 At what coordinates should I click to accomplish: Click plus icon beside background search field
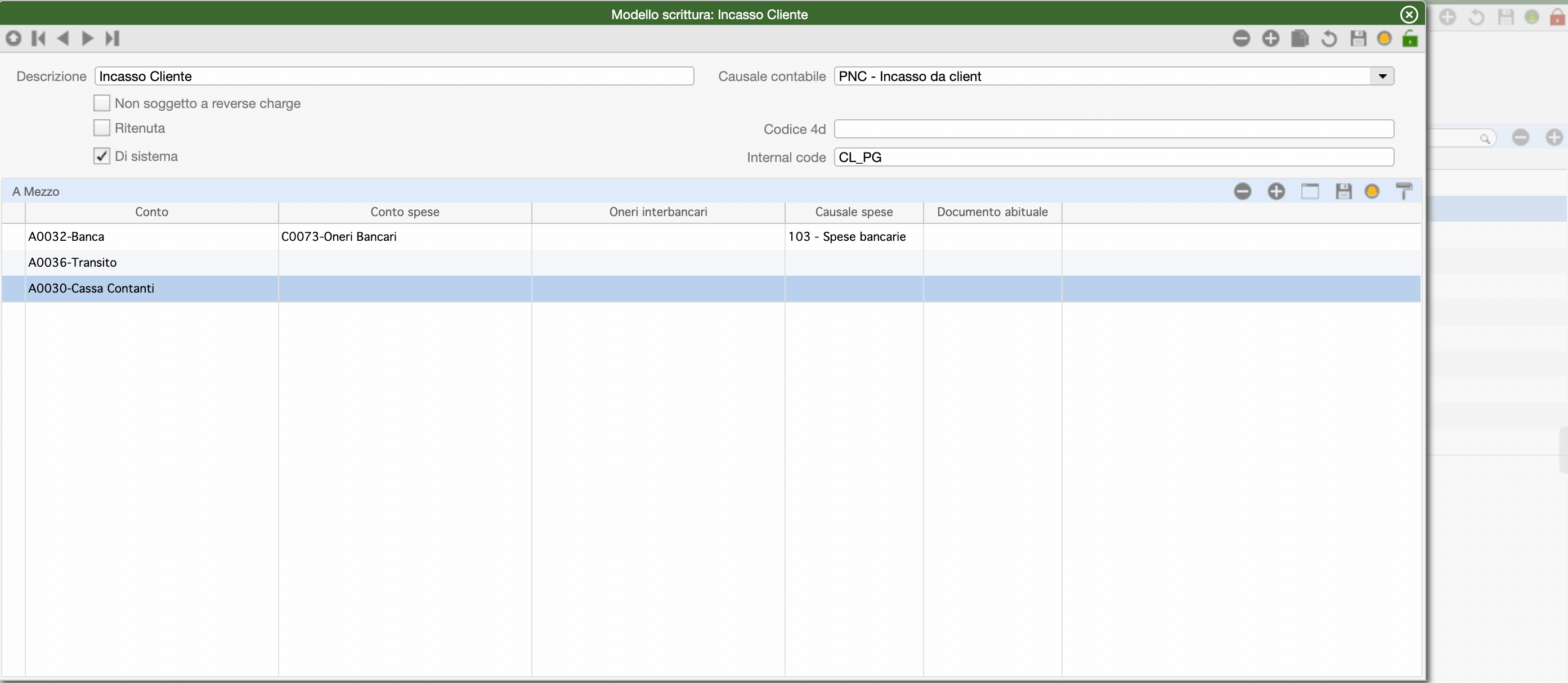[x=1554, y=138]
